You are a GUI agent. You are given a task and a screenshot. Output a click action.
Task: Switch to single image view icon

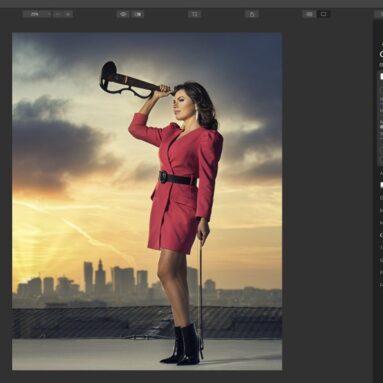point(323,14)
